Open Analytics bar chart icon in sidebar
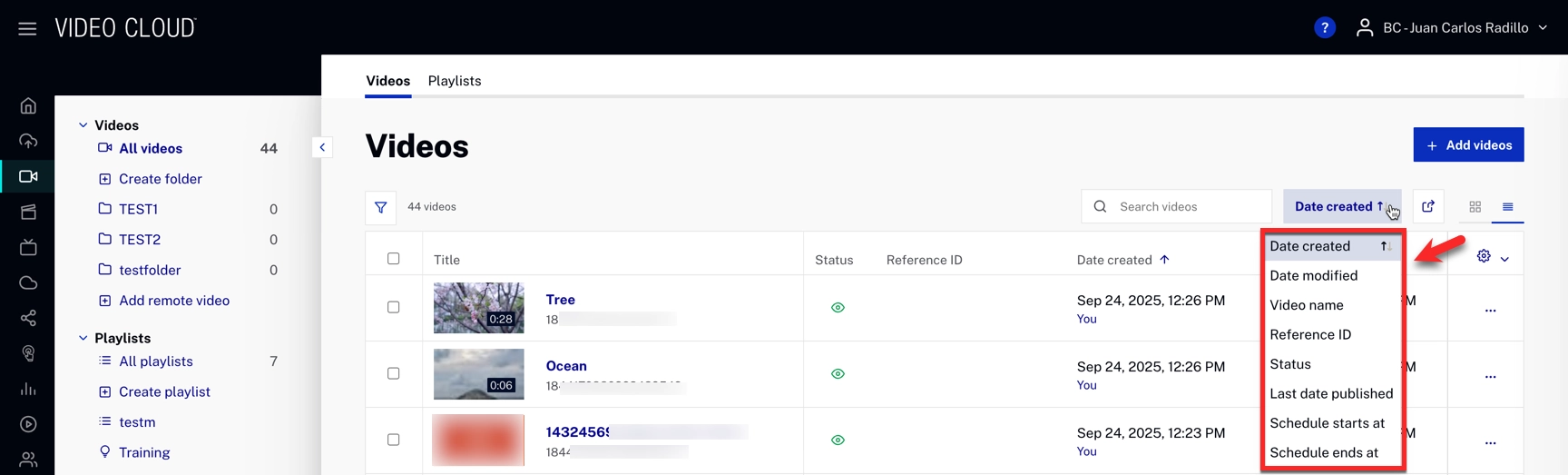Screen dimensions: 1568x475 pyautogui.click(x=28, y=390)
